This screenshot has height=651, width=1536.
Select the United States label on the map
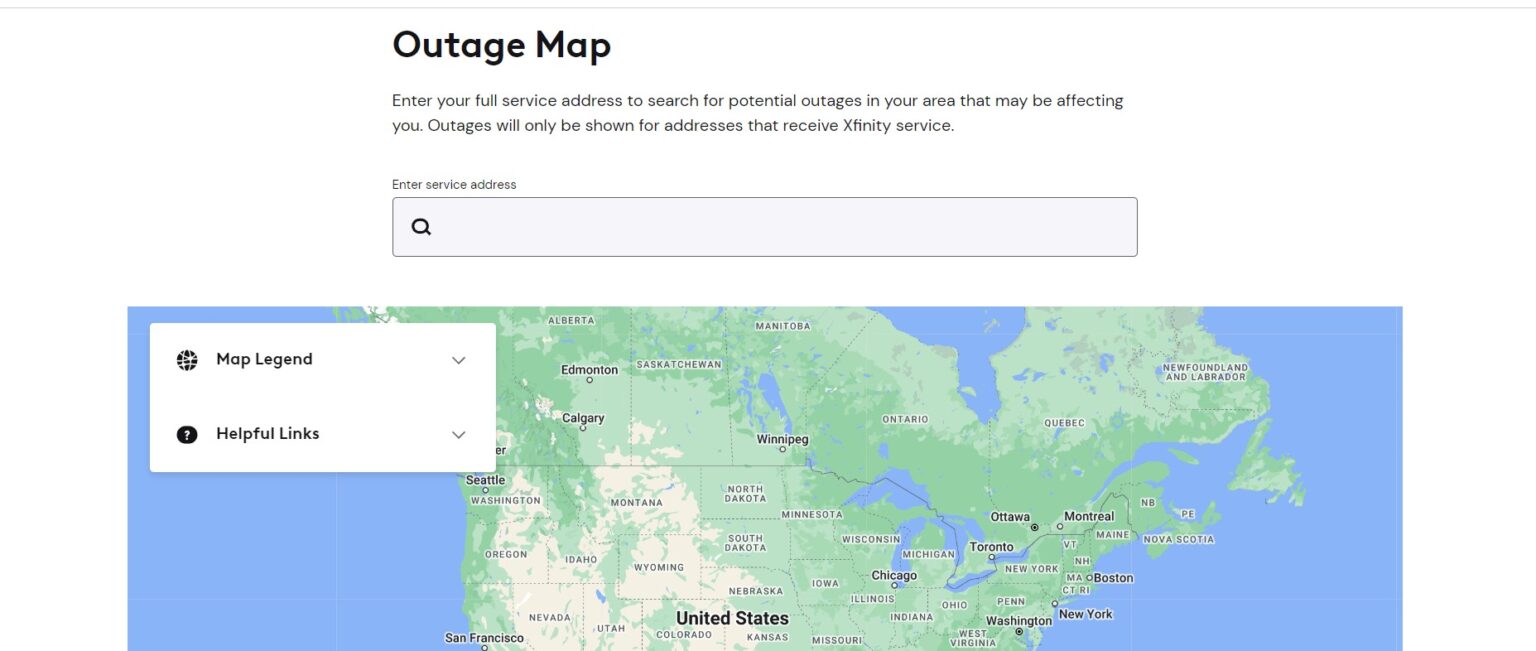click(x=733, y=618)
